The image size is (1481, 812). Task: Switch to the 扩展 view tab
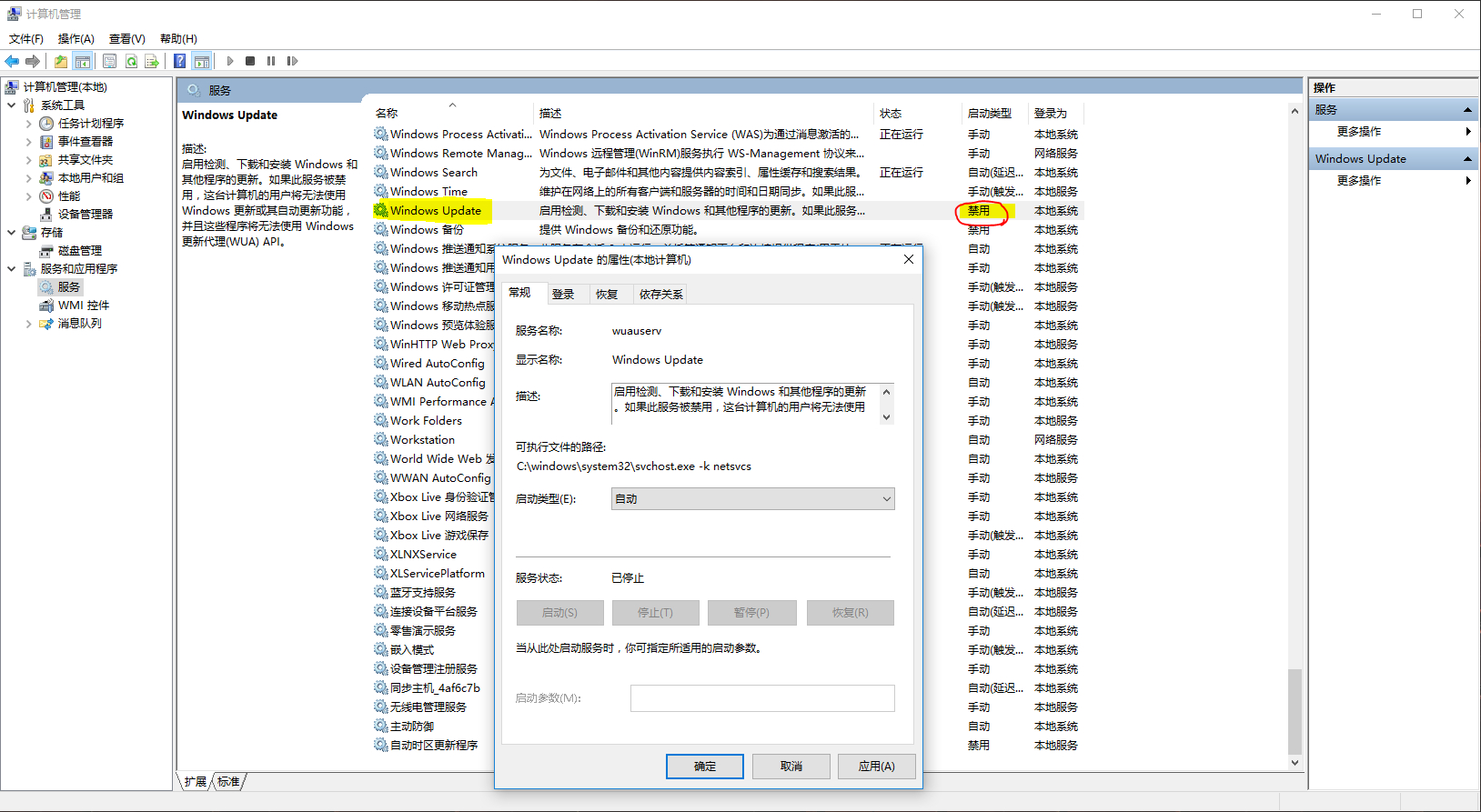coord(195,781)
